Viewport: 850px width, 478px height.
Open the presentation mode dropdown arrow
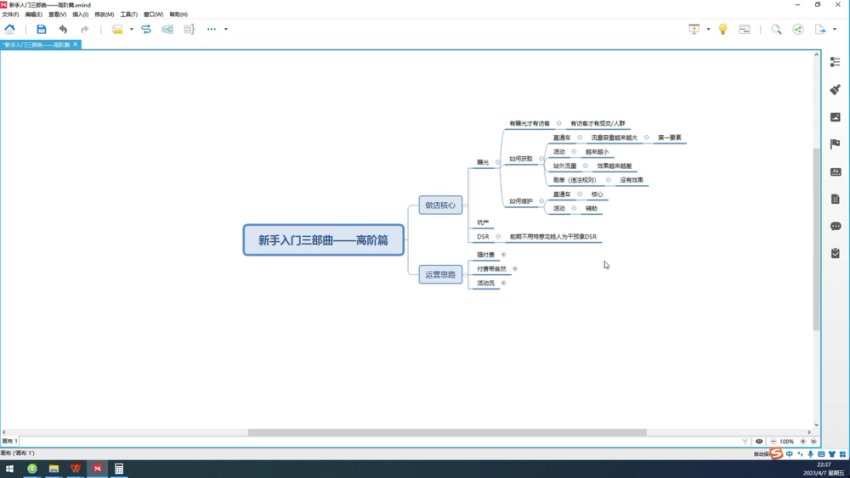[x=708, y=30]
